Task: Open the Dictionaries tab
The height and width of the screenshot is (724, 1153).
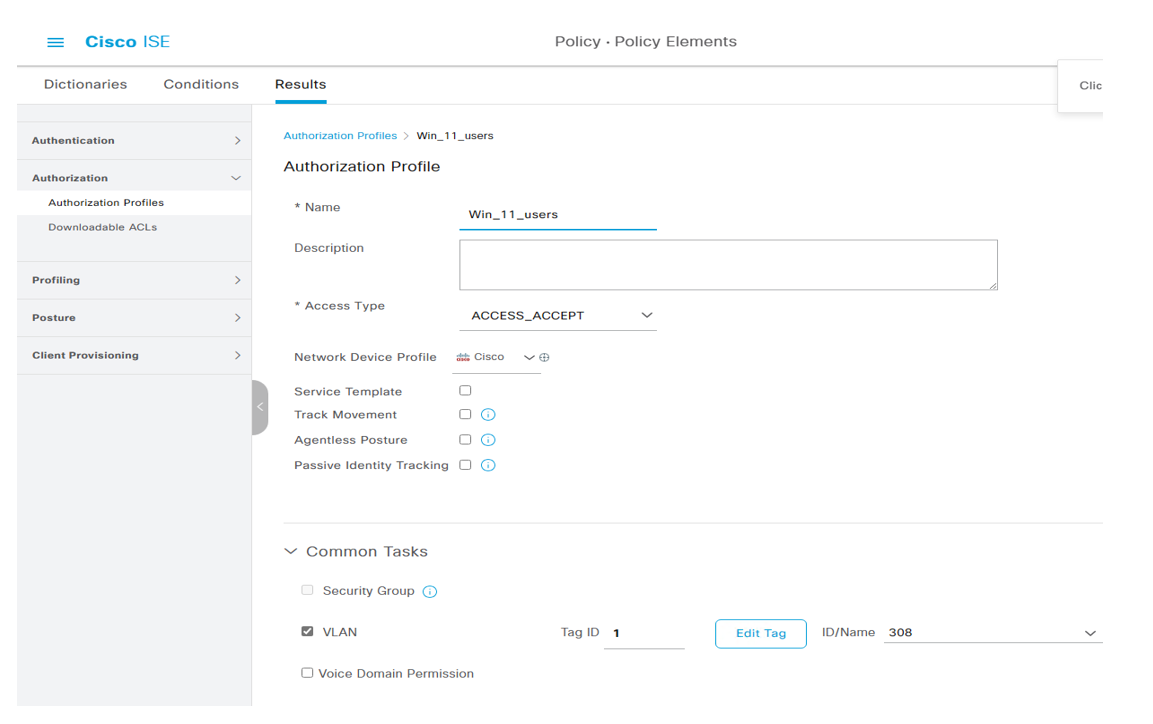Action: (85, 84)
